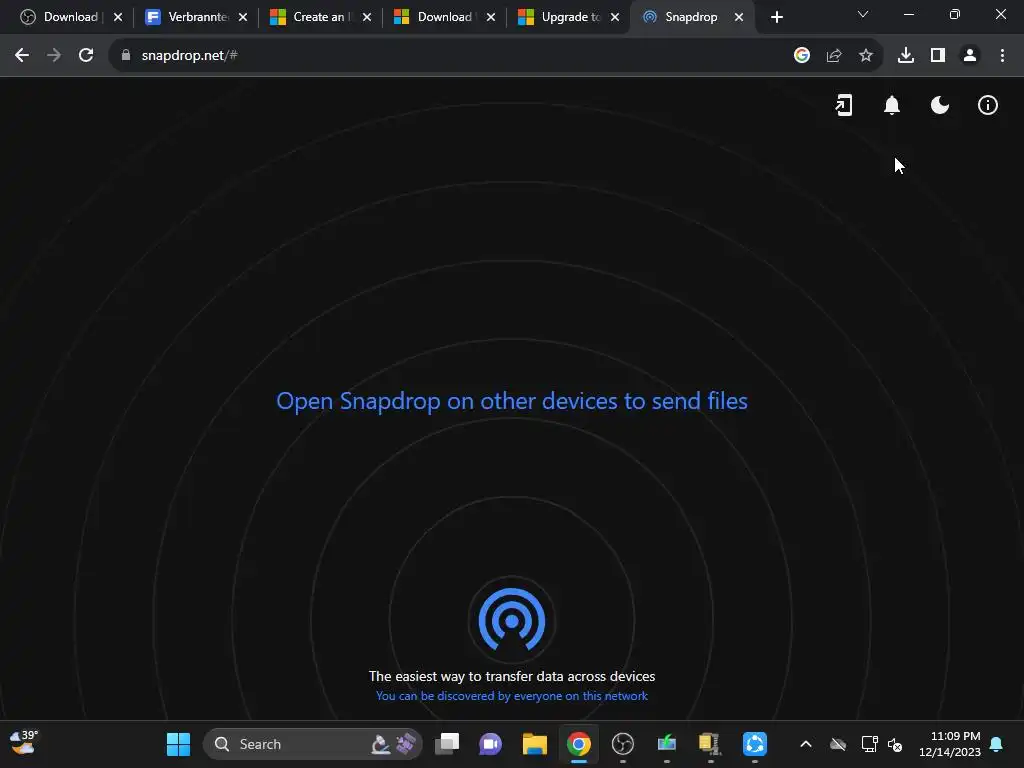Close the Snapdrop tab

pos(739,17)
